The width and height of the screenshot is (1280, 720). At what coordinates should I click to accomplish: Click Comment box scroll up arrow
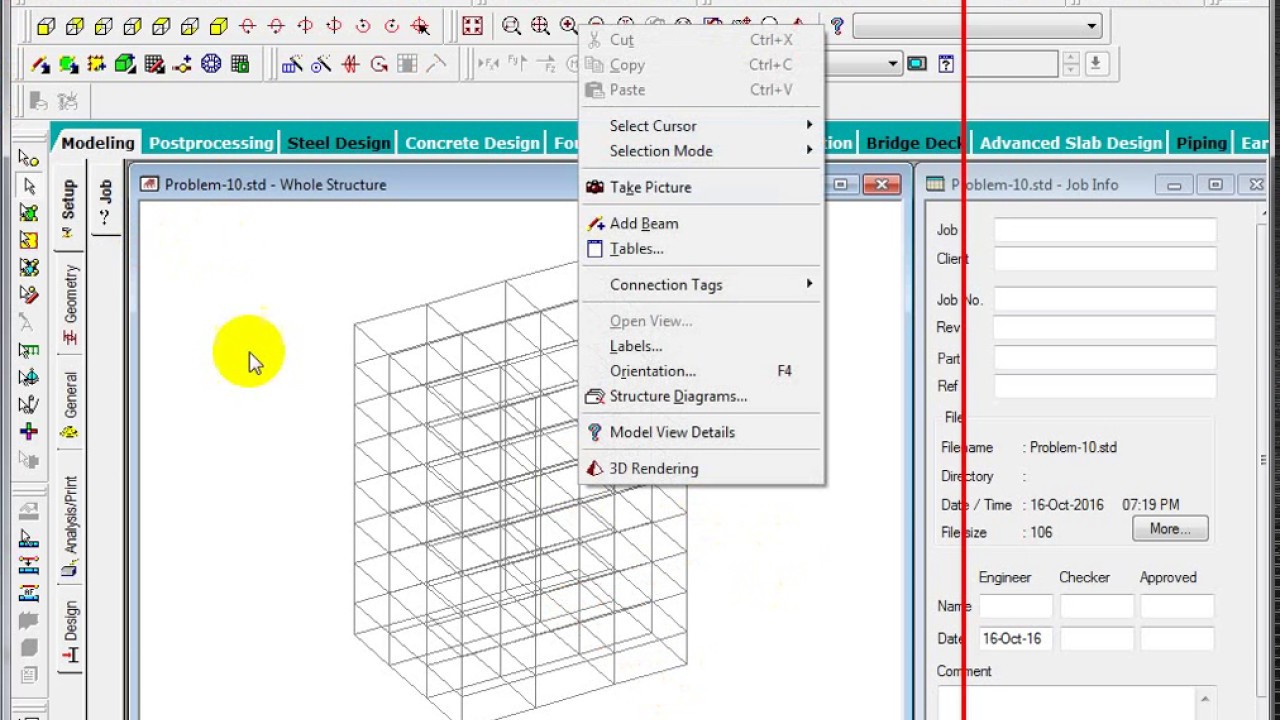click(1204, 700)
